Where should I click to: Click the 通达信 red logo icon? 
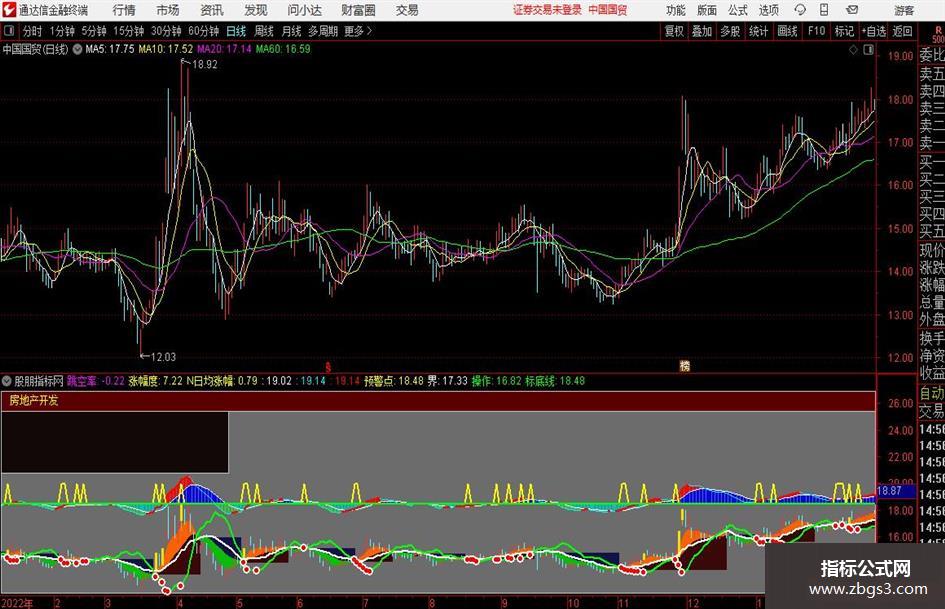pos(9,10)
